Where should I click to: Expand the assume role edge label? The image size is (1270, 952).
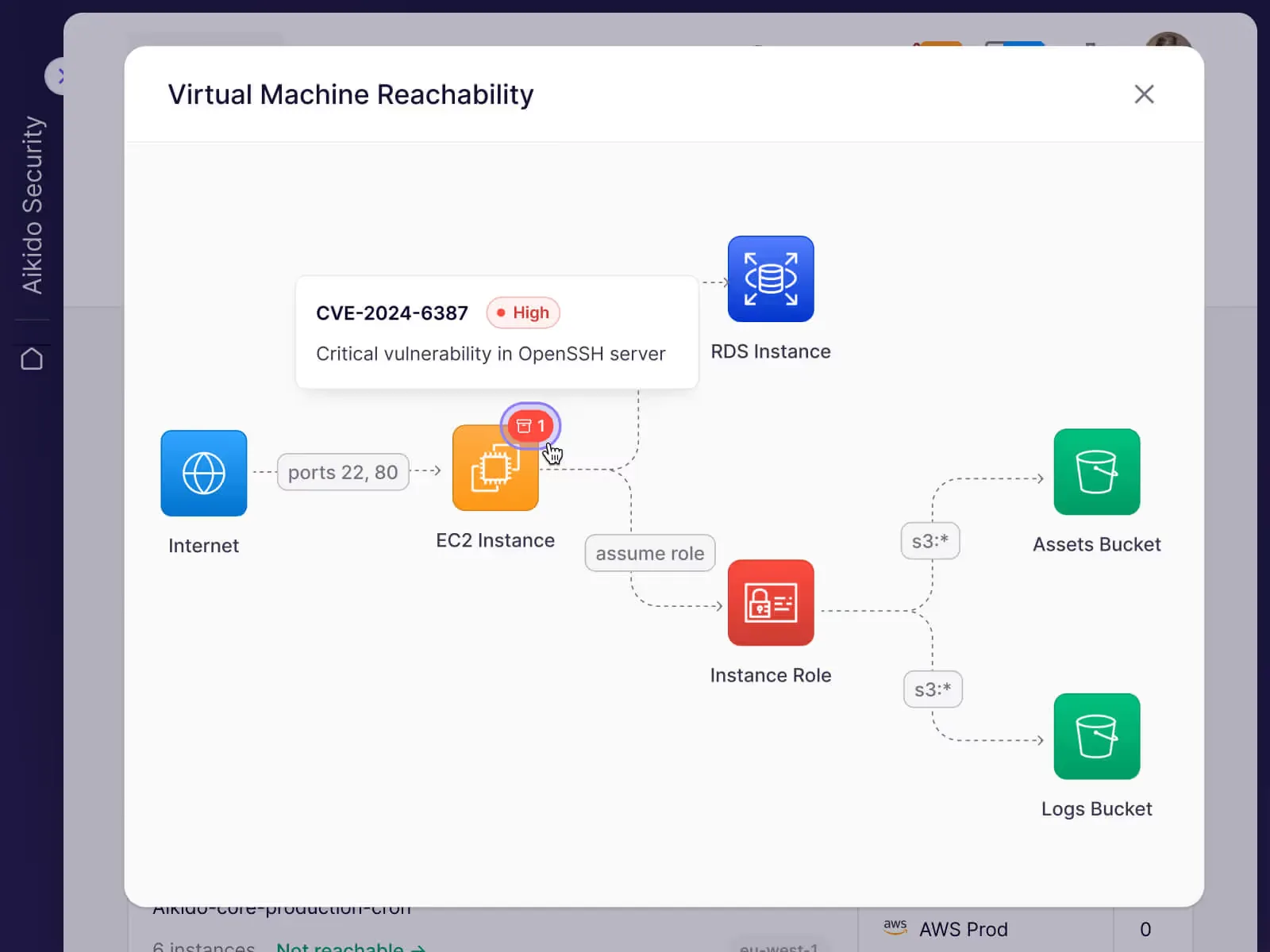(x=649, y=553)
